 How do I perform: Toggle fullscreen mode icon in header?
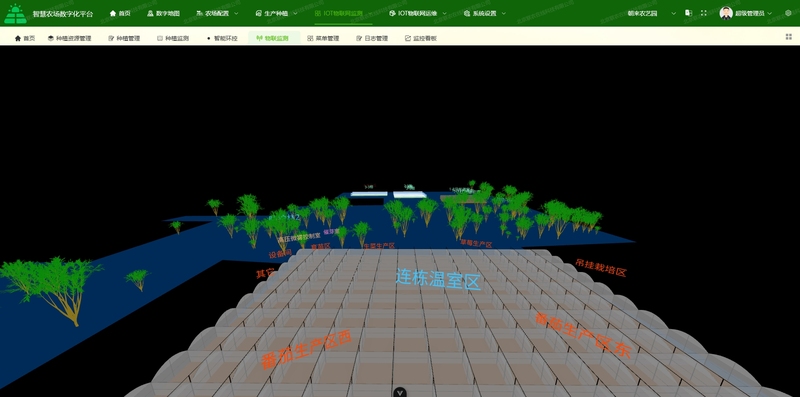coord(704,13)
